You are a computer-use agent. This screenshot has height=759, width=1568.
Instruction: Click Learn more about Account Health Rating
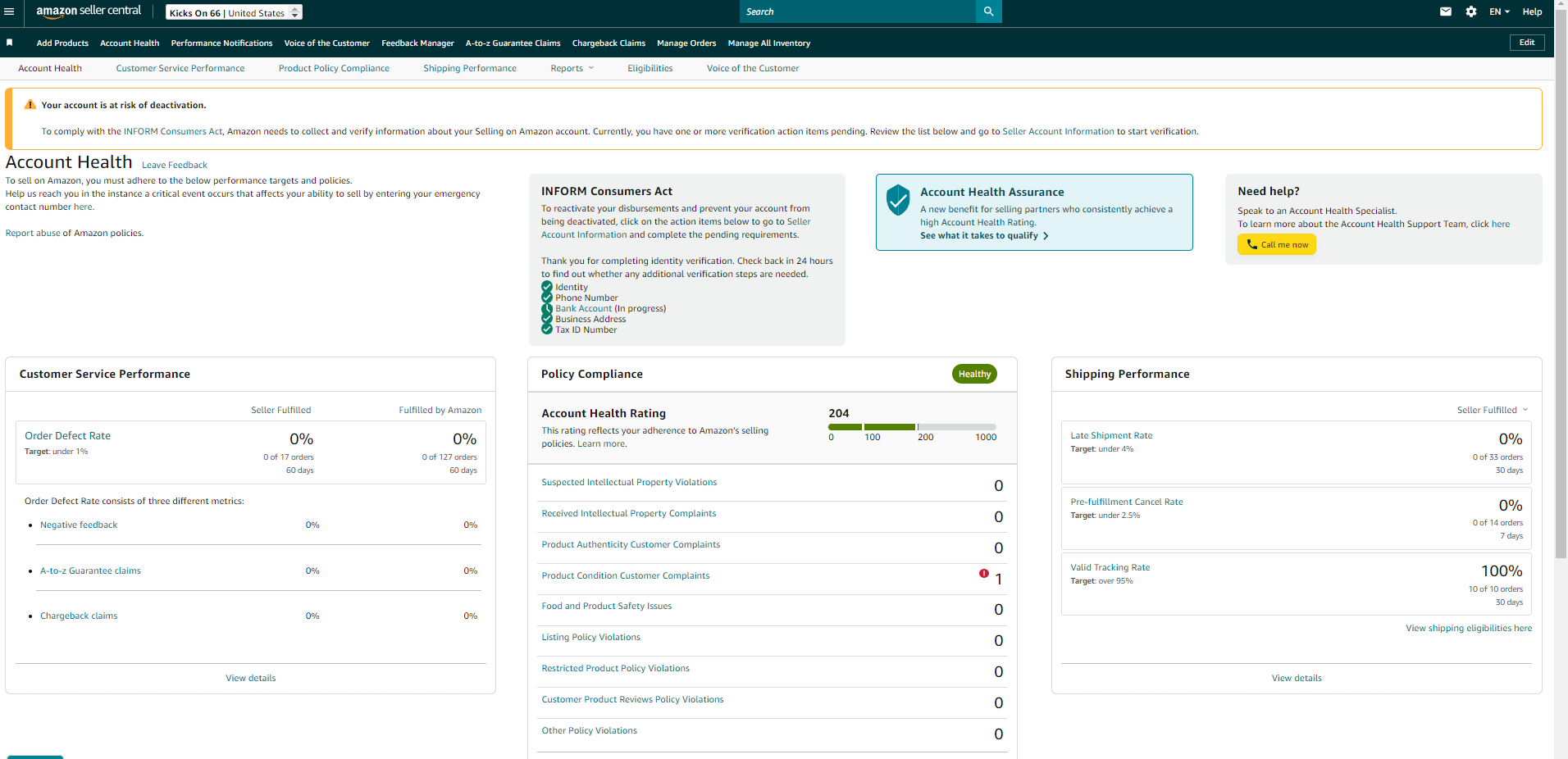click(601, 443)
